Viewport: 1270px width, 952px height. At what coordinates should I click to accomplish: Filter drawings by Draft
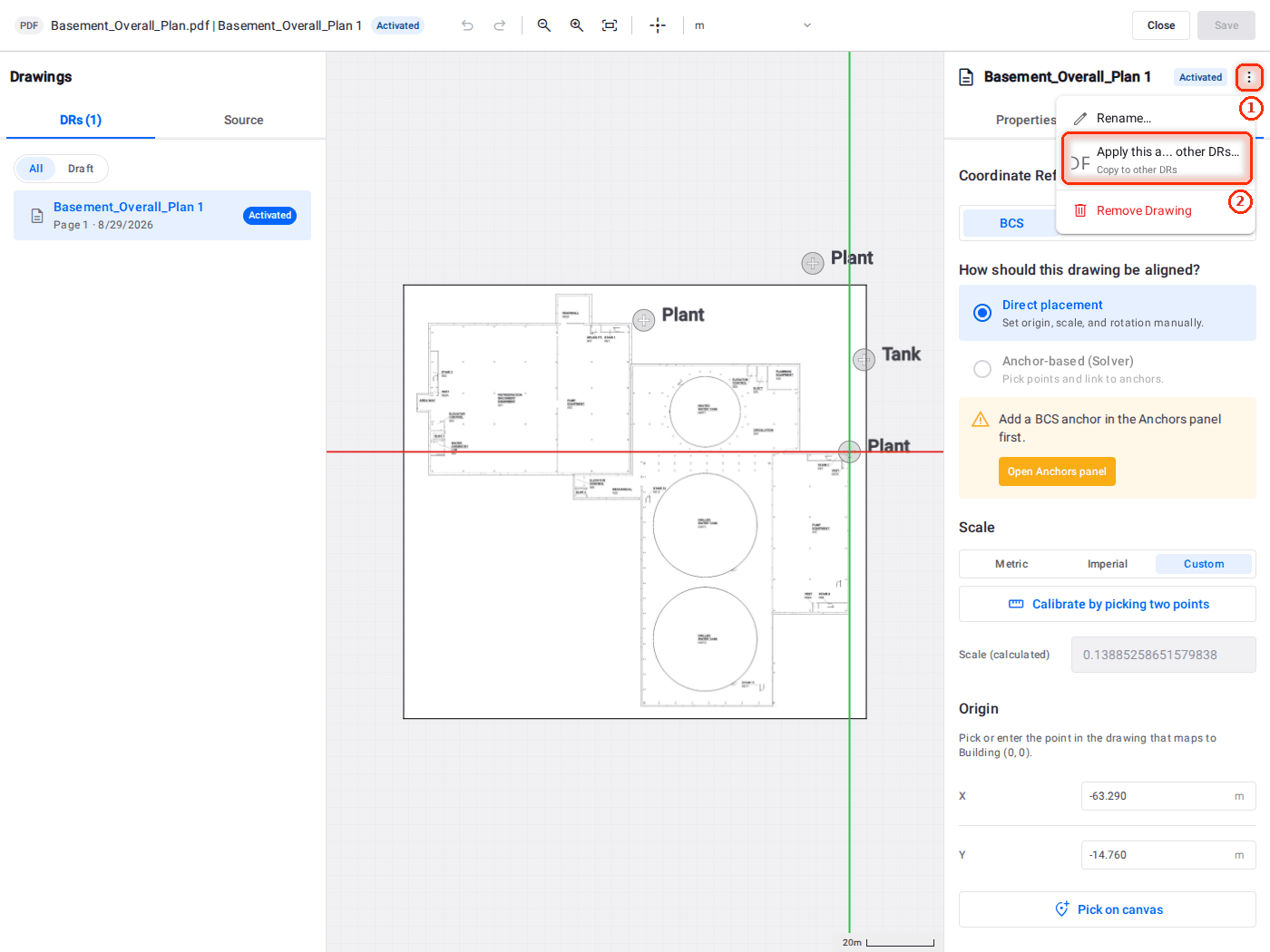81,169
